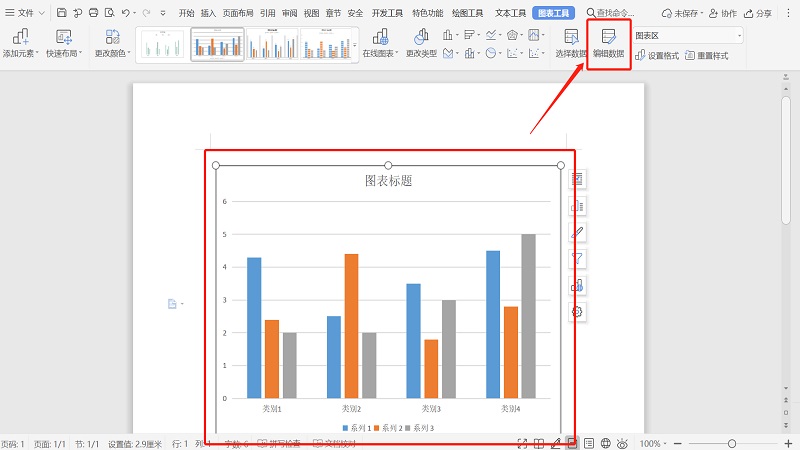The height and width of the screenshot is (450, 800).
Task: Switch to the 绘图工具 (Drawing Tools) tab
Action: [x=466, y=13]
